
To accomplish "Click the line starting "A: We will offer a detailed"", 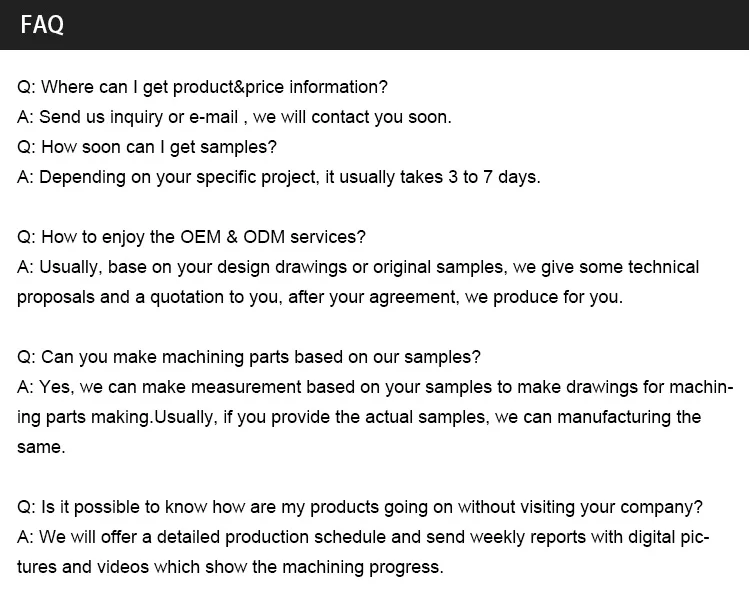I will click(363, 537).
